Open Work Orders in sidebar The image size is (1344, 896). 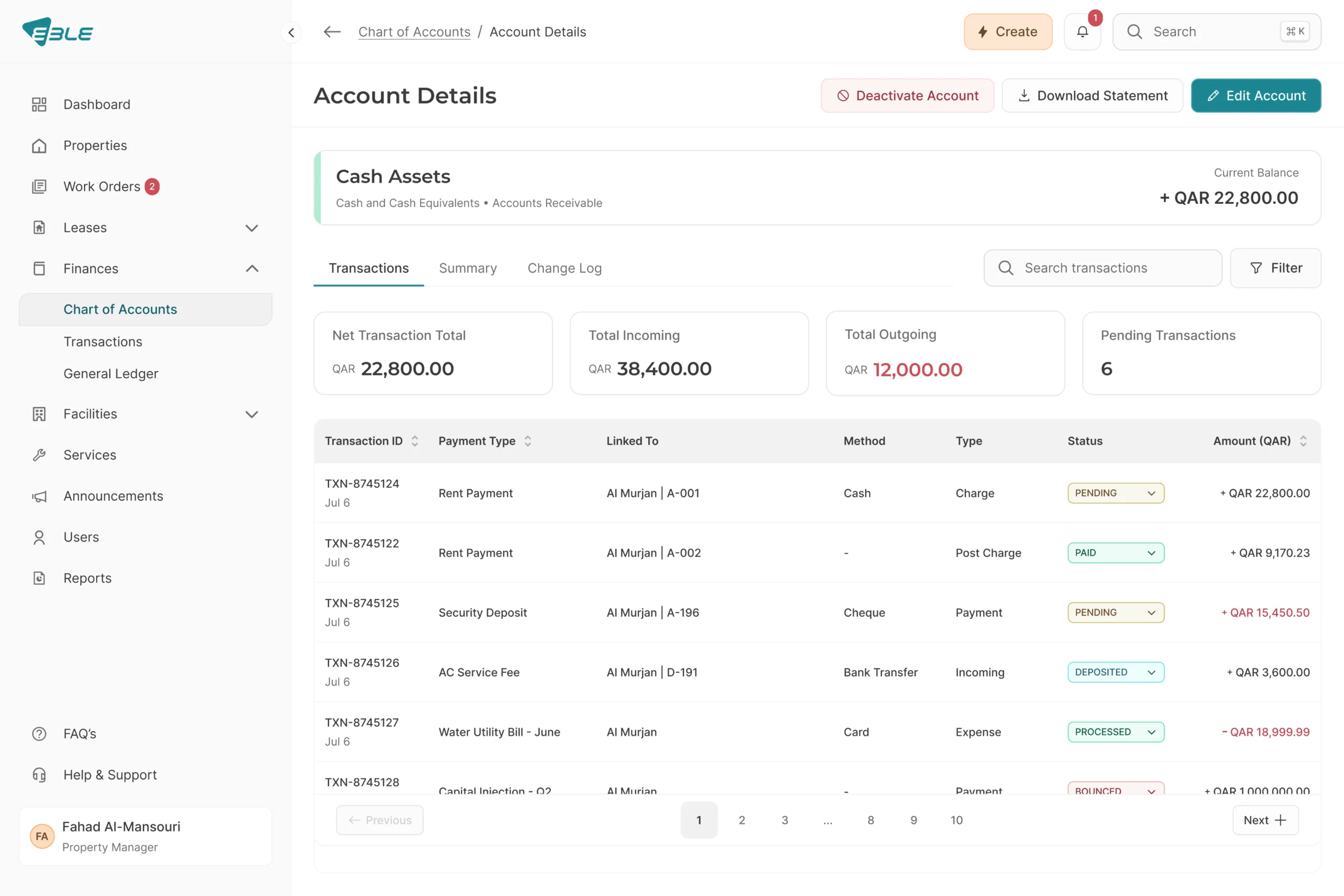click(101, 187)
